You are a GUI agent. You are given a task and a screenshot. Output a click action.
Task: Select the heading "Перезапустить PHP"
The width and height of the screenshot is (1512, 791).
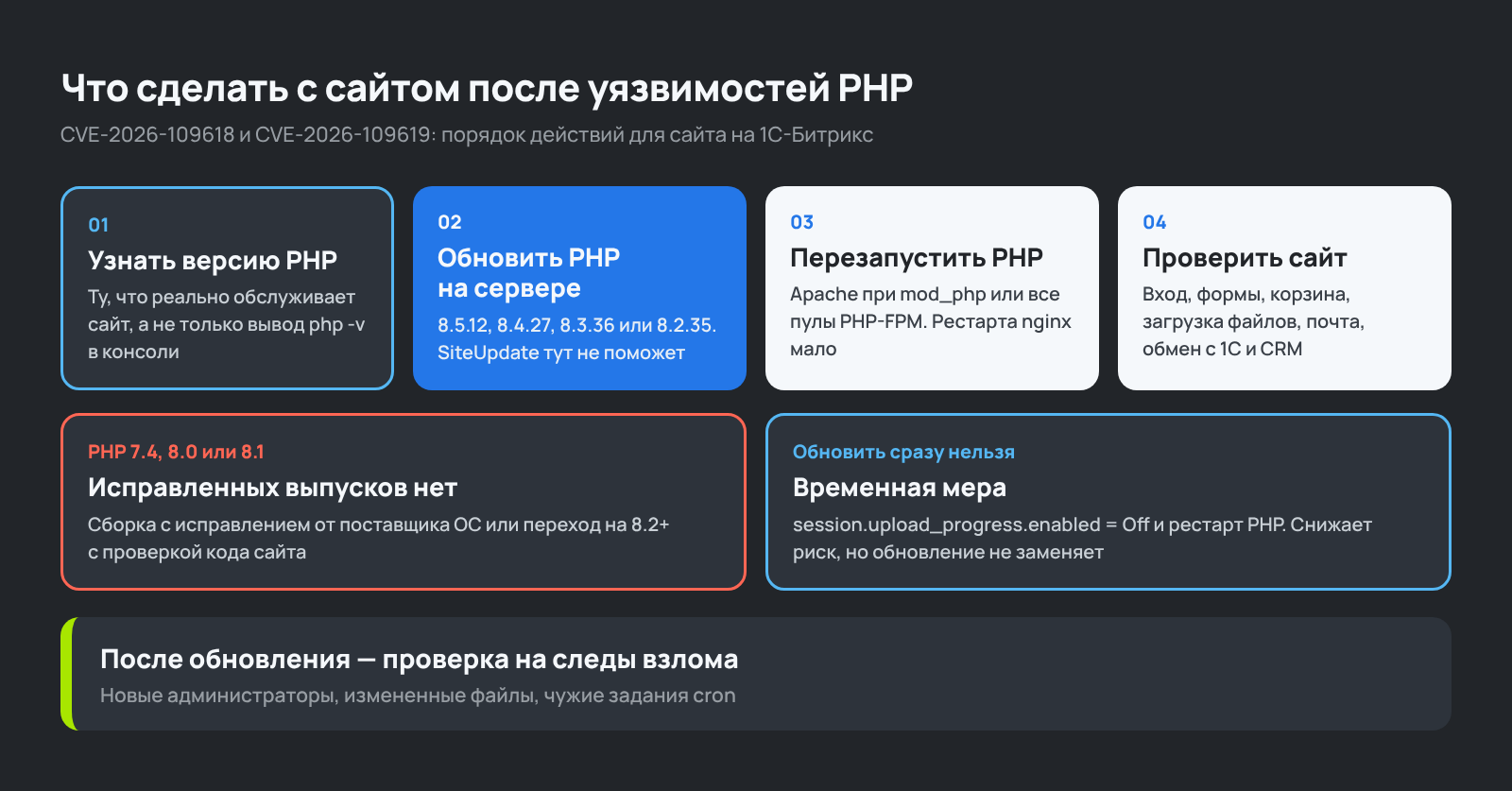[917, 257]
